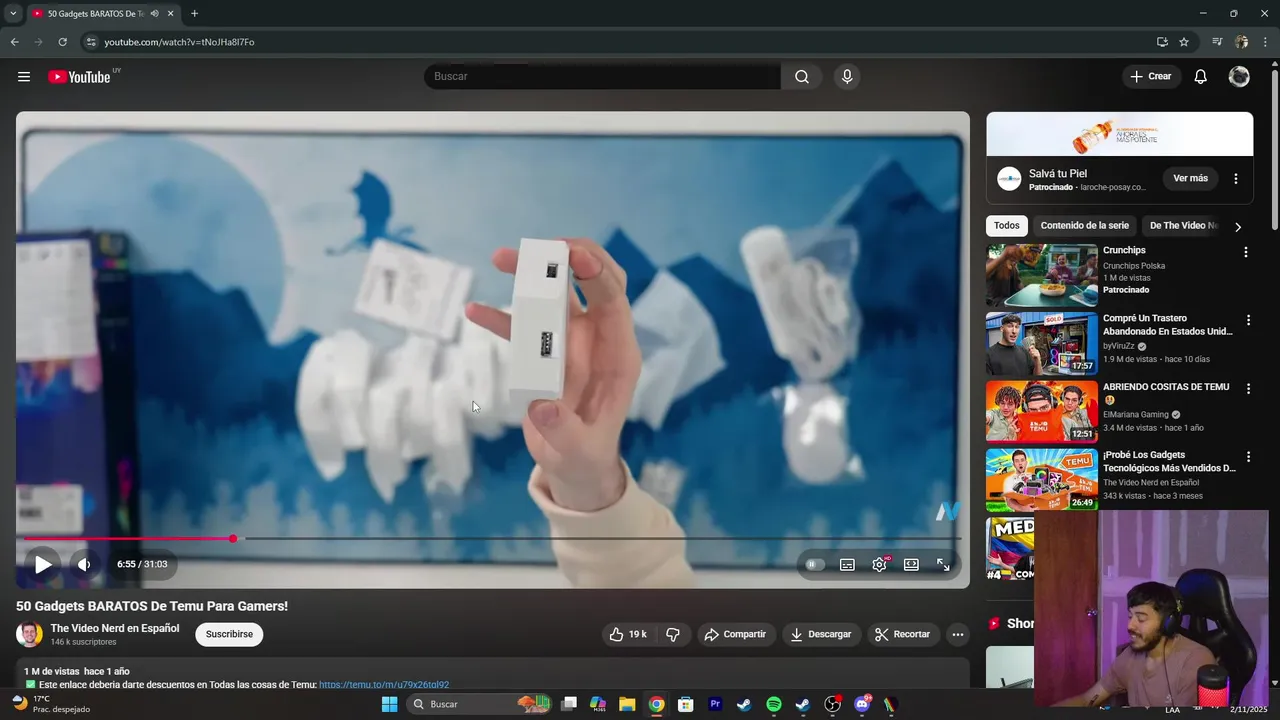
Task: Click the search magnifier button
Action: (x=802, y=77)
